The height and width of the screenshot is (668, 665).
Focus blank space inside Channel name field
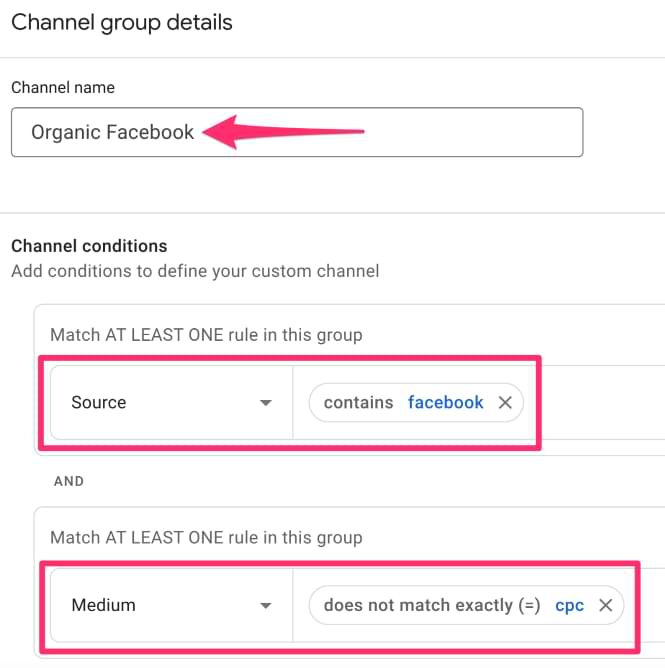469,132
